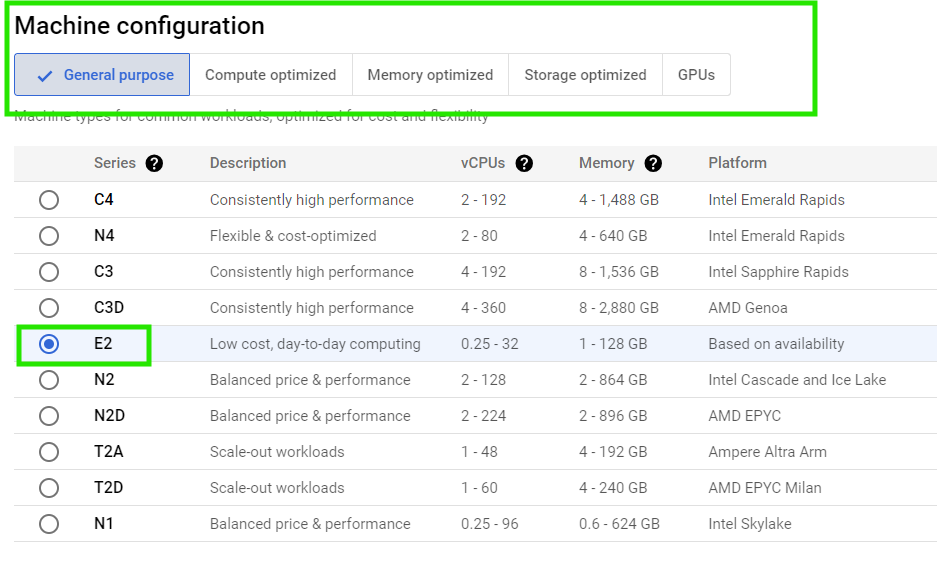Select the C3 series radio button
Image resolution: width=942 pixels, height=561 pixels.
tap(49, 272)
